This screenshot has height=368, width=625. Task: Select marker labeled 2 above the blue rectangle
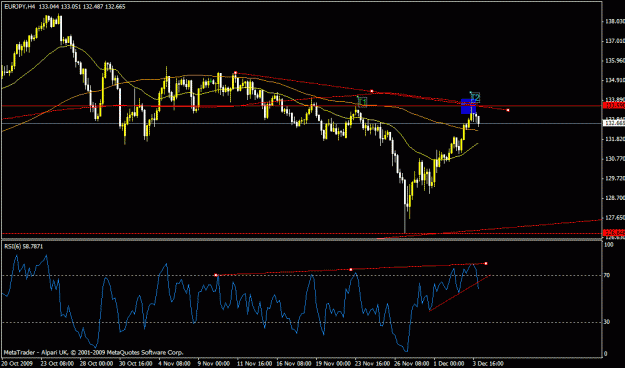[x=475, y=97]
